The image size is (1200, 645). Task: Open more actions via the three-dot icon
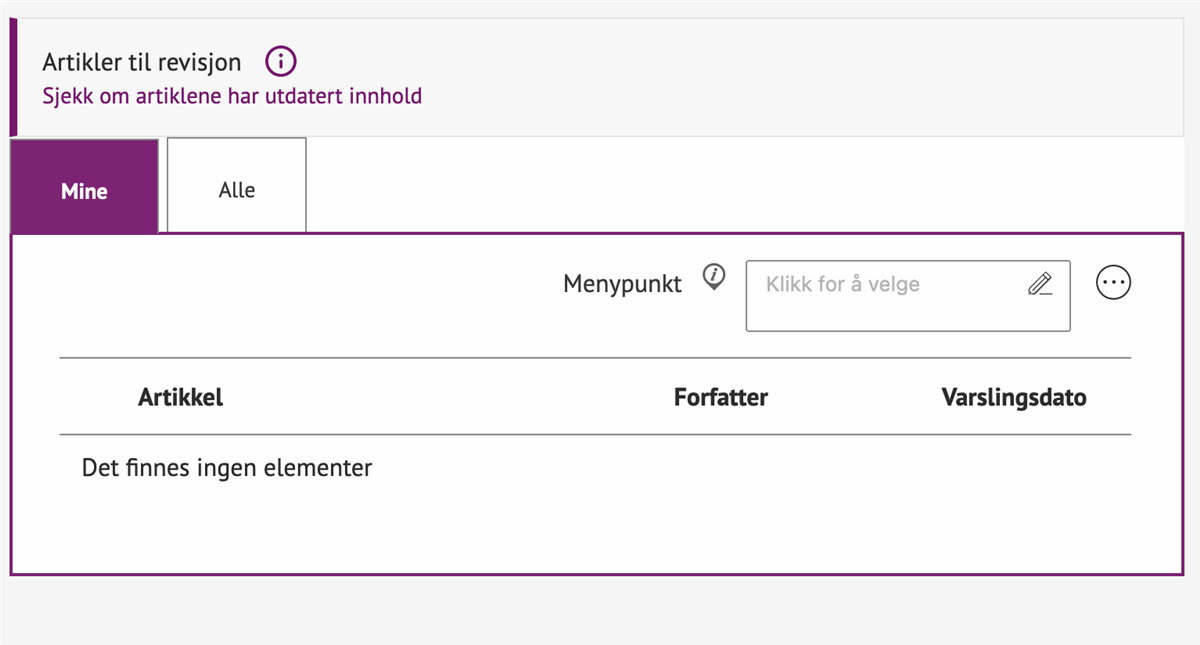pos(1114,282)
